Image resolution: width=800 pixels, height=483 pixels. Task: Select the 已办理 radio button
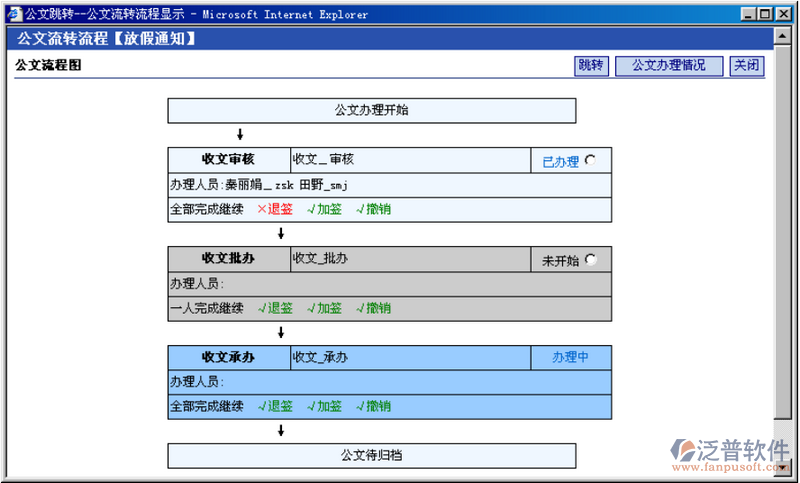point(590,160)
